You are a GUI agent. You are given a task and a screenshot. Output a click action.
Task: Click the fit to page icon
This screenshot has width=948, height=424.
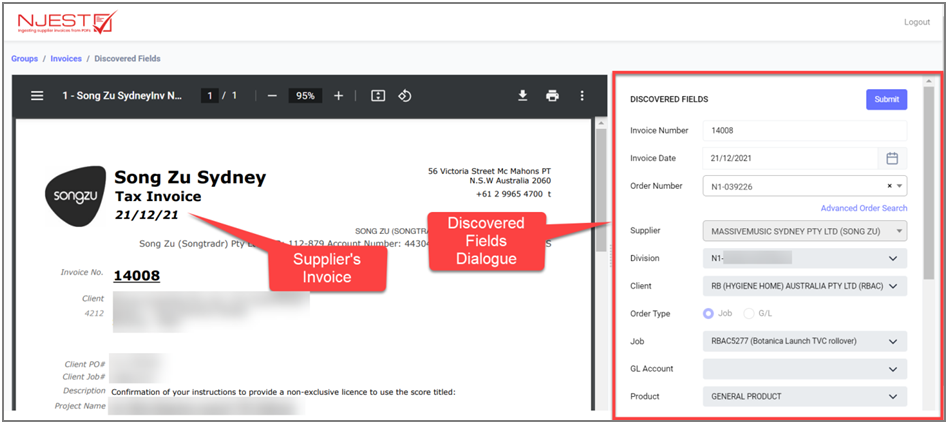(x=378, y=96)
